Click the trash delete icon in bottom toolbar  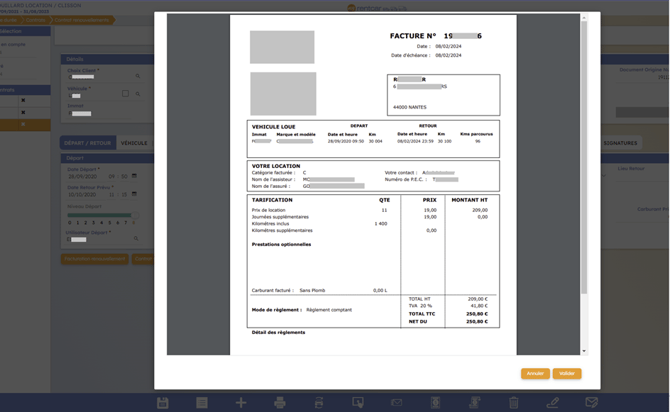(x=514, y=402)
